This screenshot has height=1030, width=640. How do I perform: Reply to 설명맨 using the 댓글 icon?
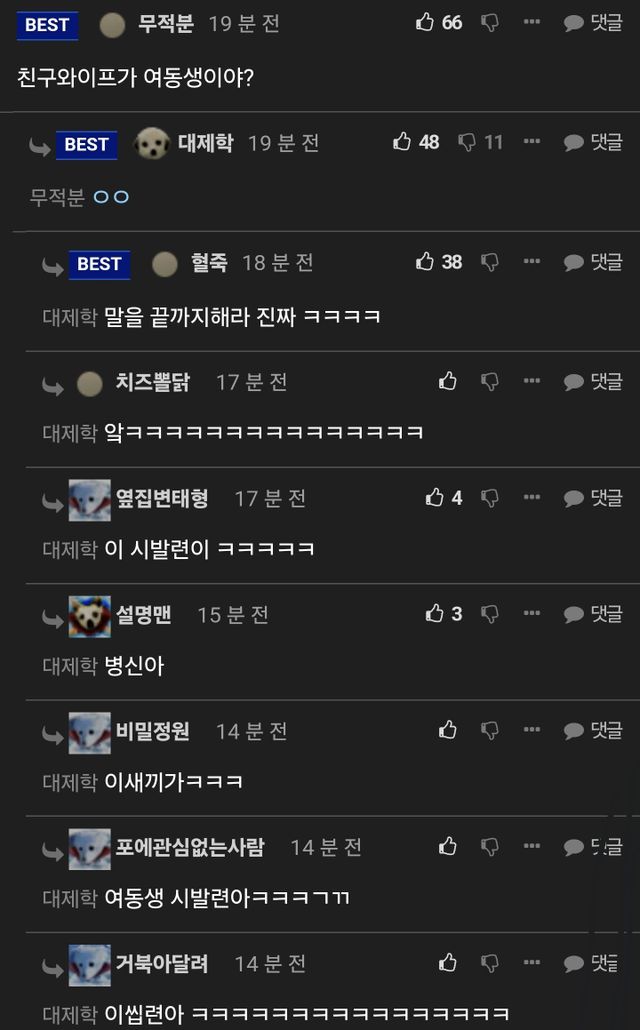[593, 614]
